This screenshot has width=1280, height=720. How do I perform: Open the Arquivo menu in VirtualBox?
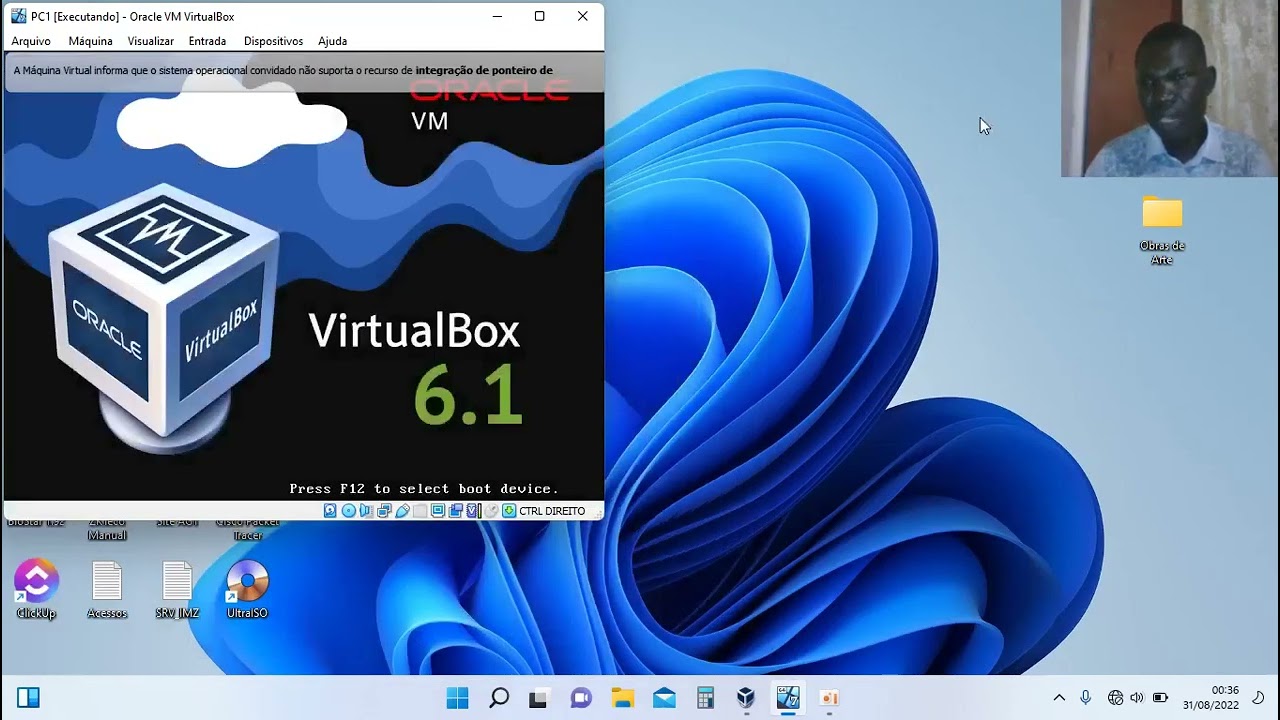click(x=31, y=41)
